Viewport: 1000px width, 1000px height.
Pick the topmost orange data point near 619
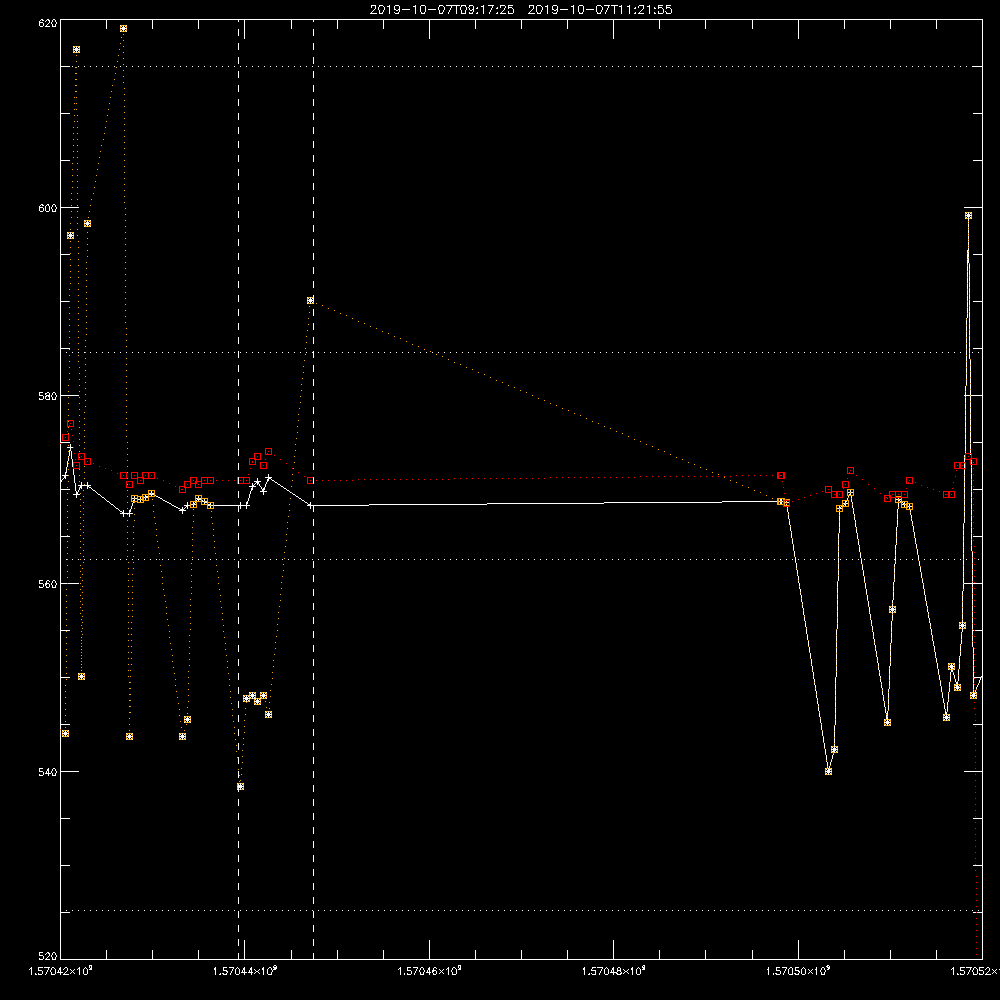pyautogui.click(x=124, y=29)
